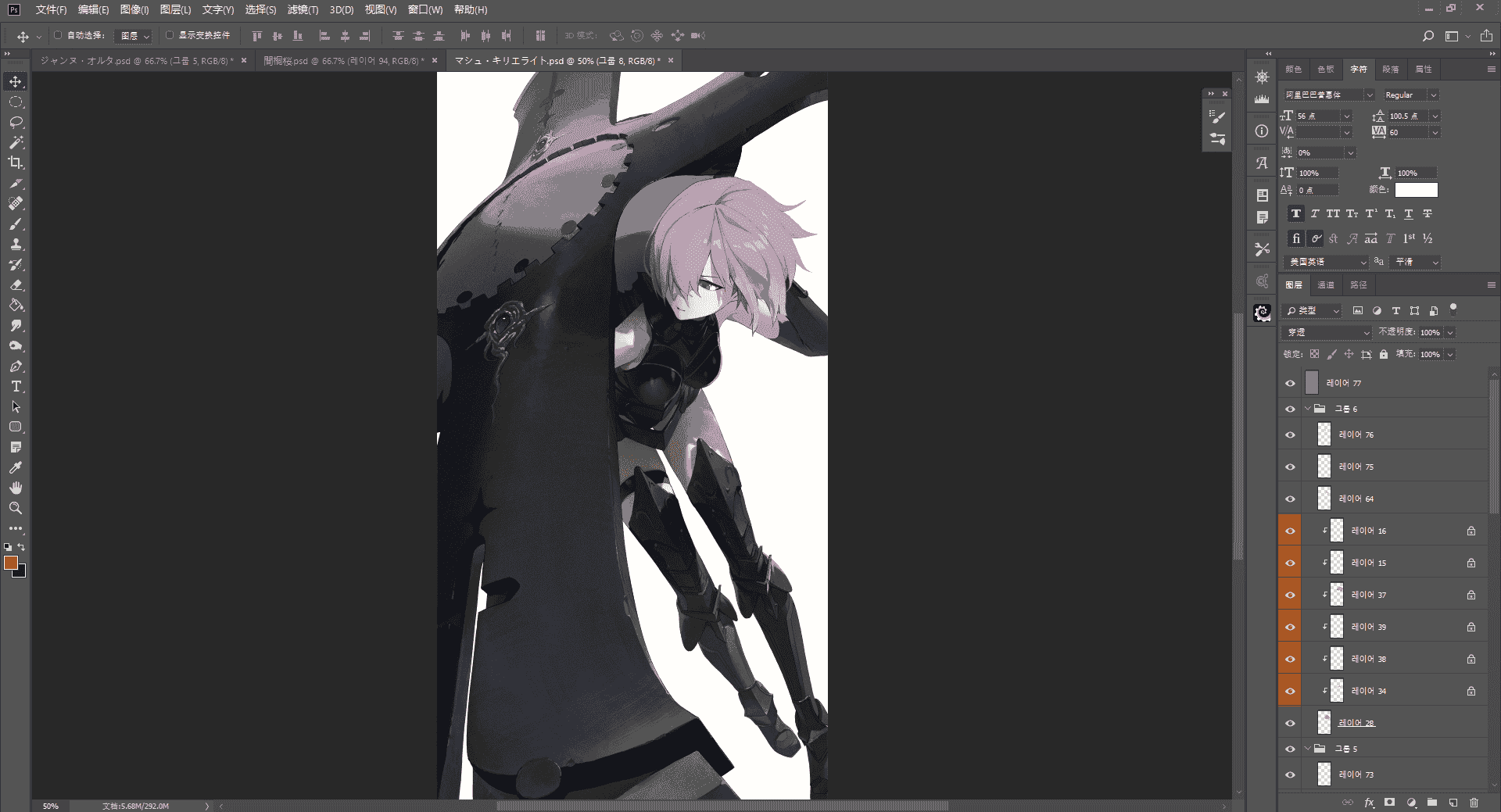Select the 레이어 64 layer thumbnail
Image resolution: width=1501 pixels, height=812 pixels.
click(x=1324, y=499)
